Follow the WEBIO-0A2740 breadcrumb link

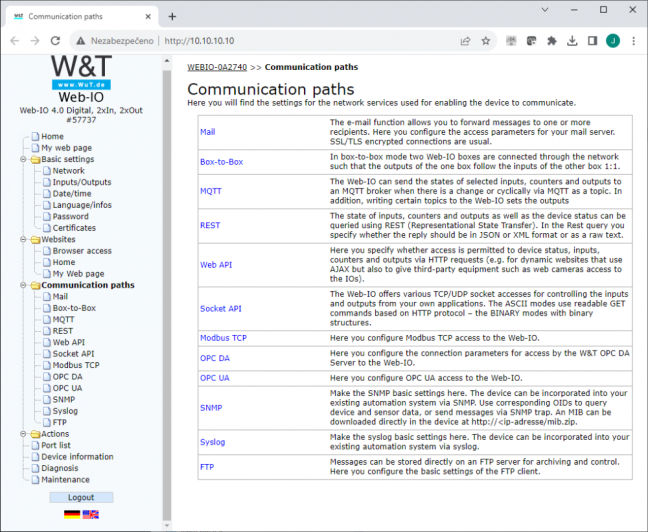217,67
